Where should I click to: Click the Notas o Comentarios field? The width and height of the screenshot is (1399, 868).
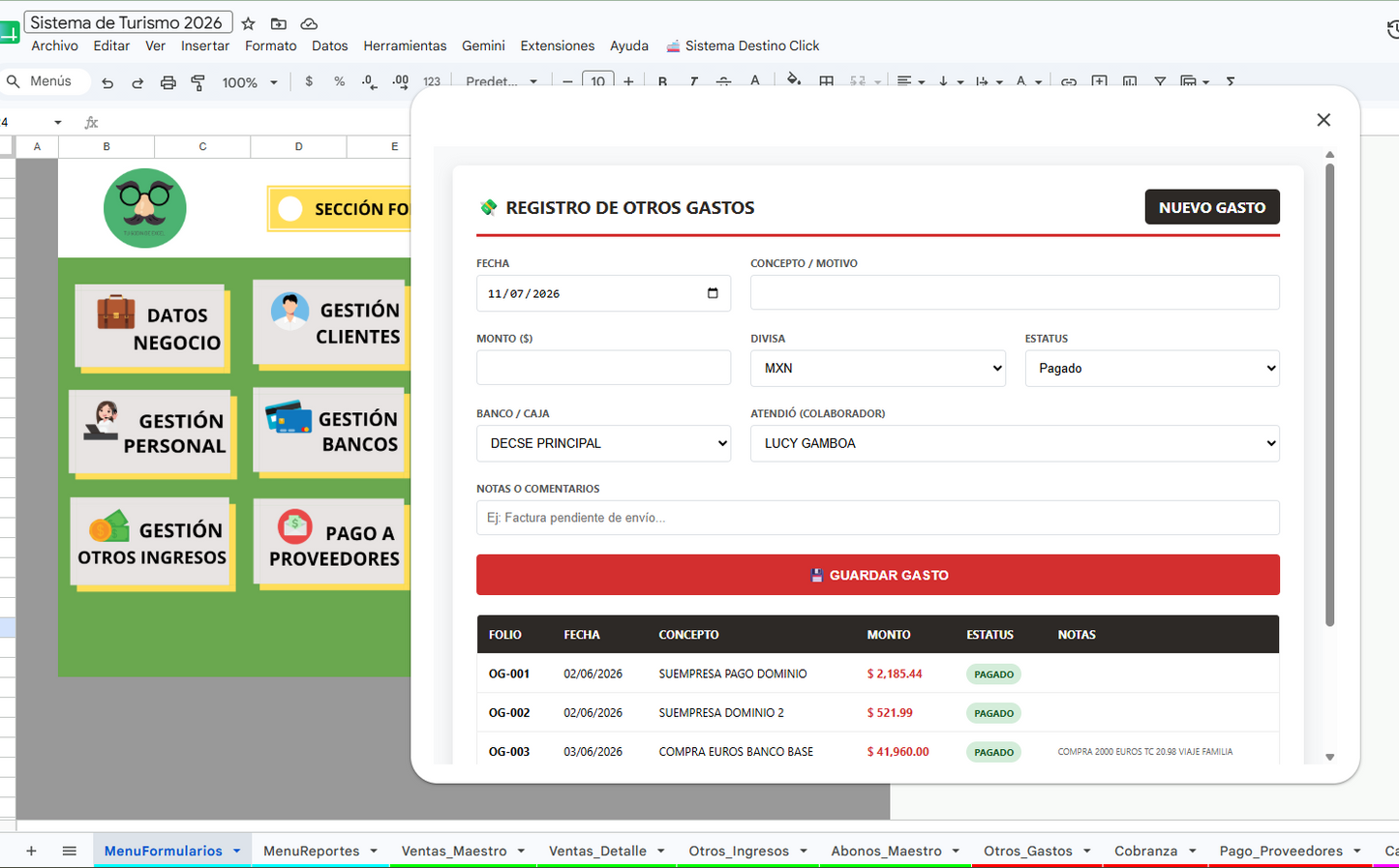pos(878,518)
